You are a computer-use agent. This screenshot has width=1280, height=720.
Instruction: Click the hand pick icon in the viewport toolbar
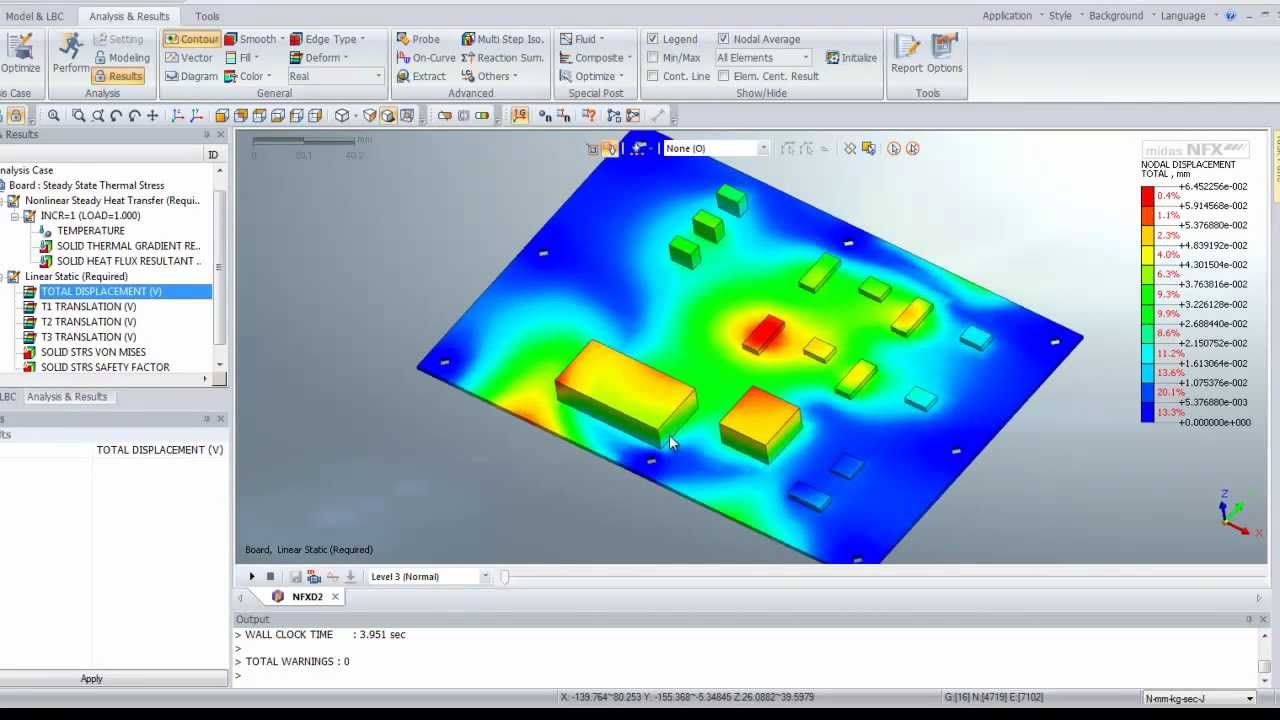pos(609,149)
